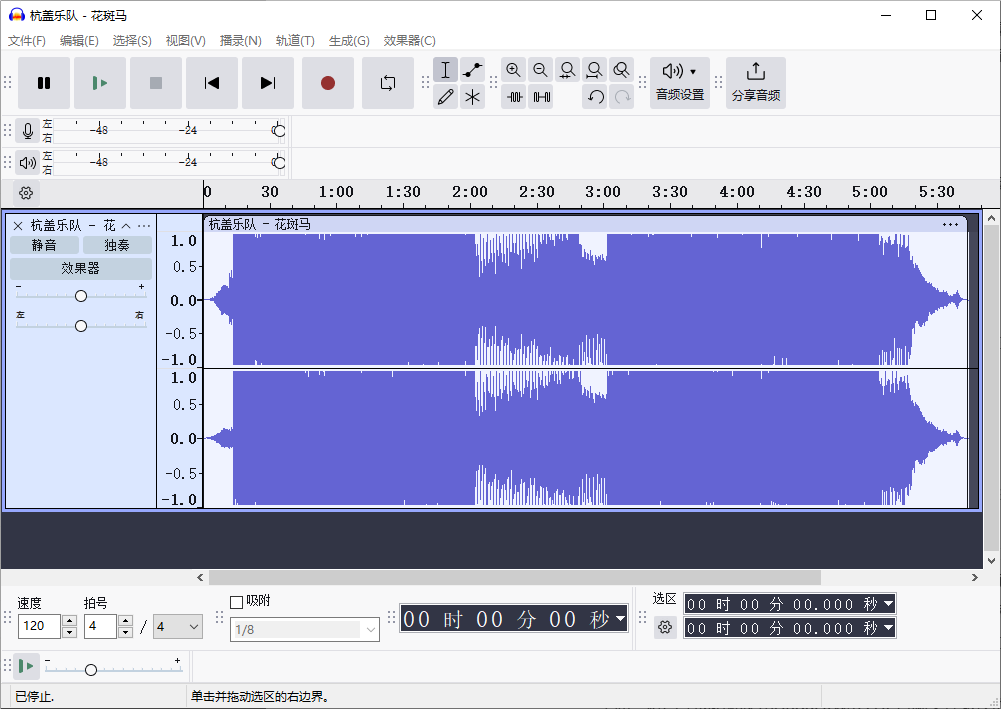Viewport: 1001px width, 709px height.
Task: Open the 轨道 track menu
Action: (295, 40)
